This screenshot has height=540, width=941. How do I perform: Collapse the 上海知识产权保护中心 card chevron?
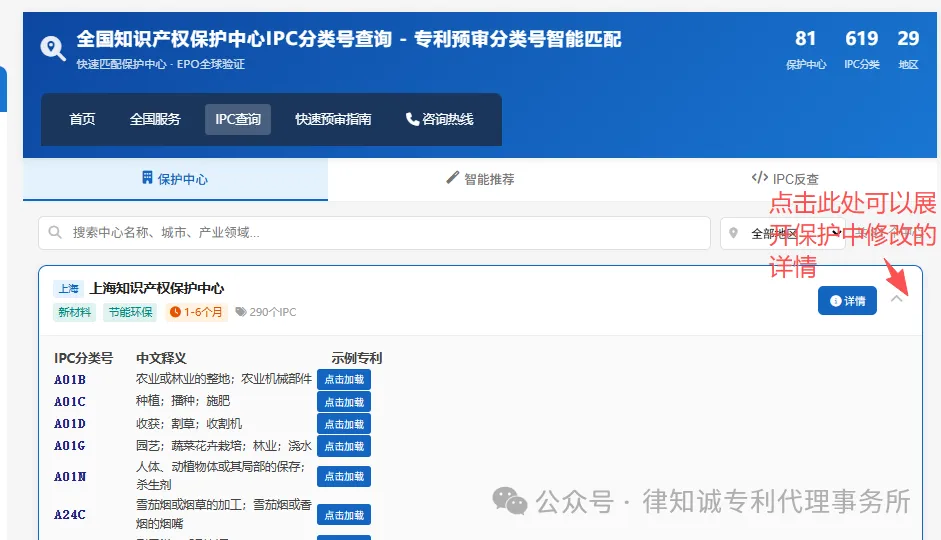(x=897, y=298)
